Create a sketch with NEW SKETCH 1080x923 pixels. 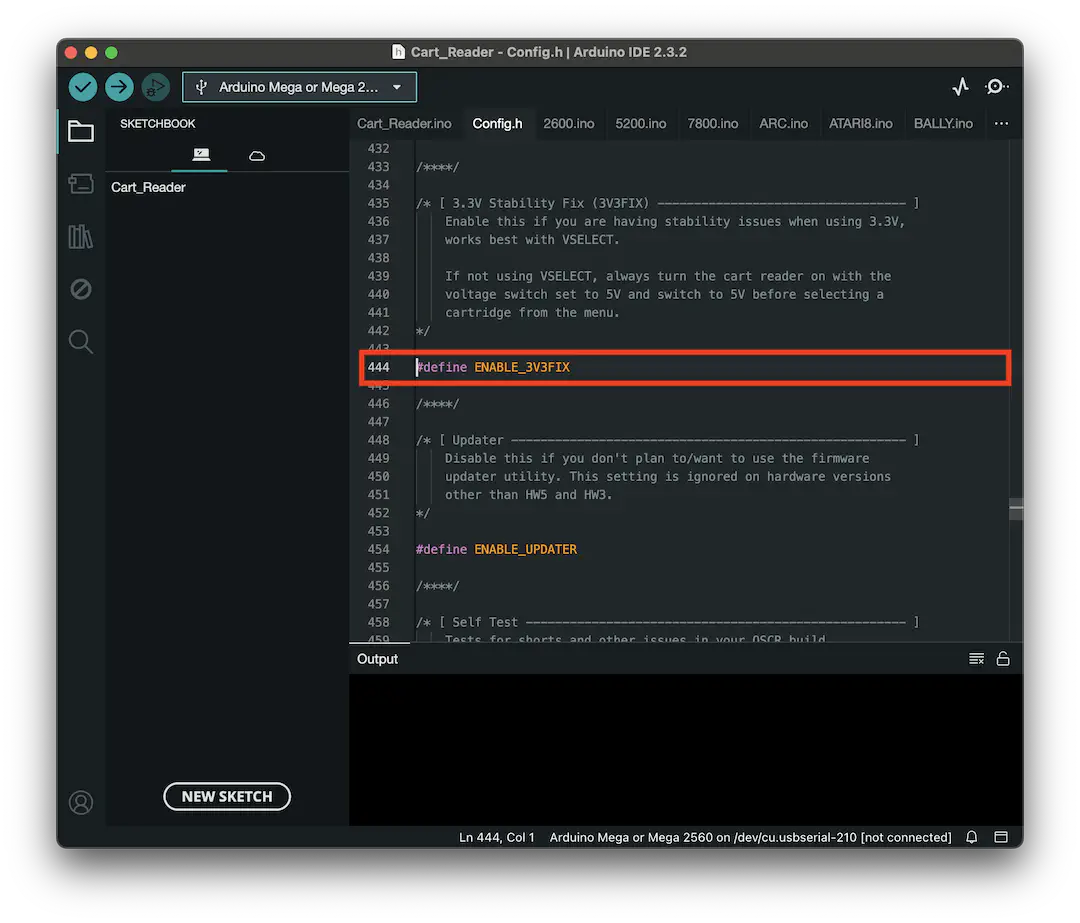(x=227, y=796)
